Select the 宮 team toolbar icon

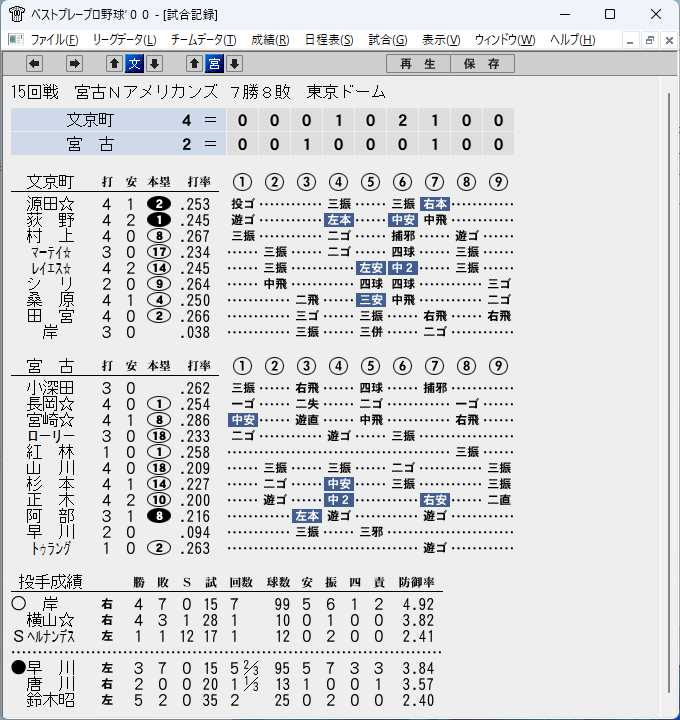(x=214, y=63)
